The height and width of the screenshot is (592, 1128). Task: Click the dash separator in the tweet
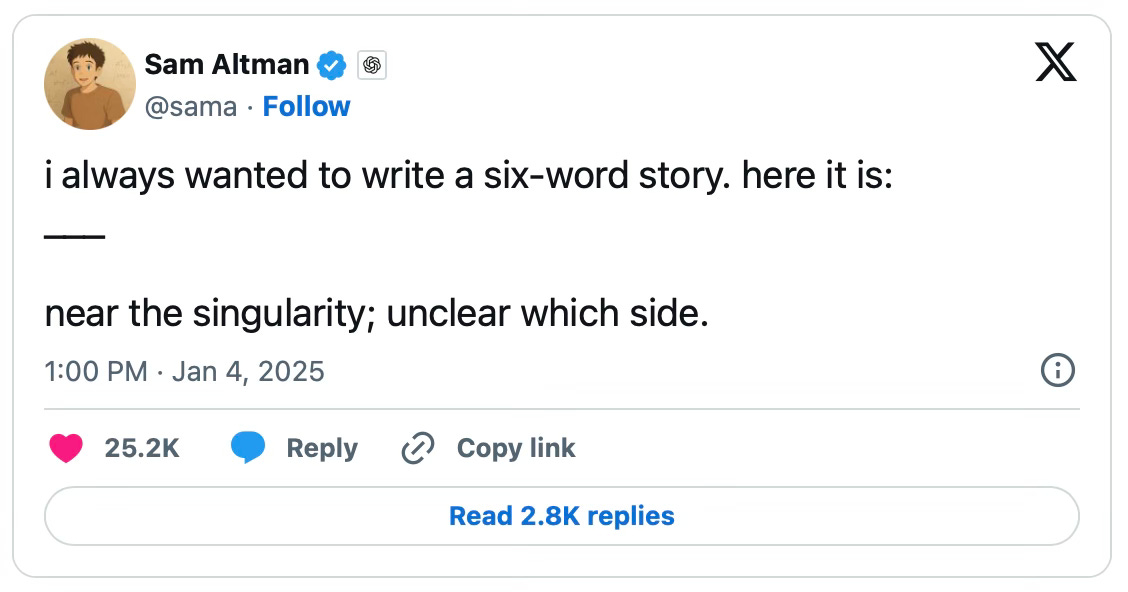click(74, 236)
